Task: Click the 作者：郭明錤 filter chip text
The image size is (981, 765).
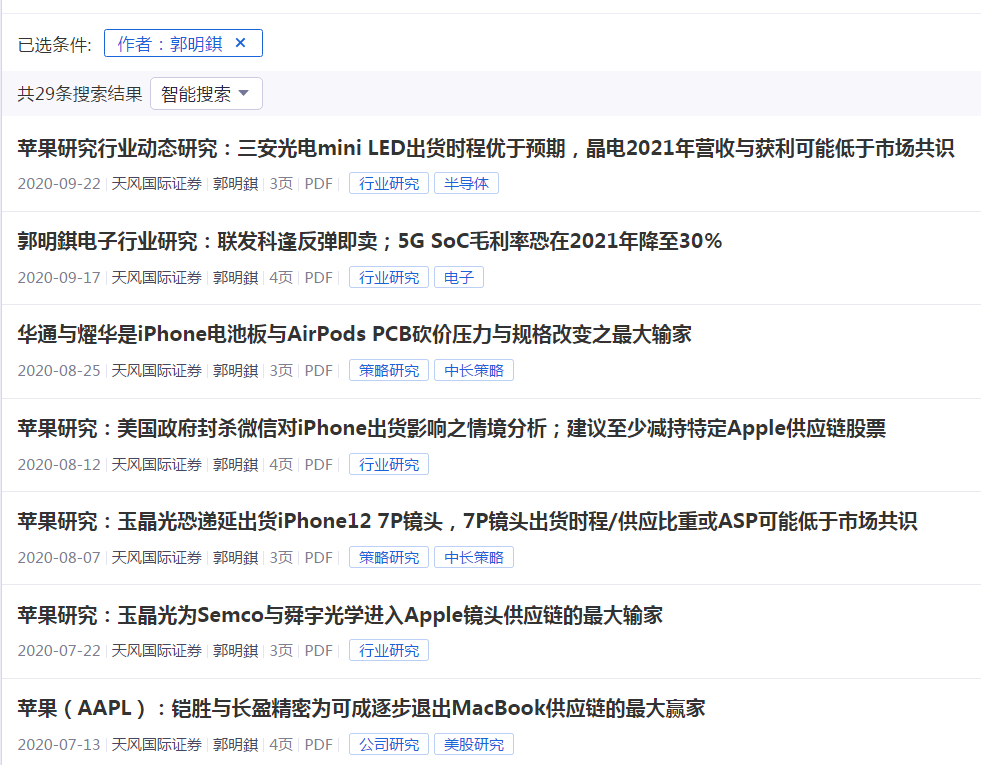Action: pos(170,44)
